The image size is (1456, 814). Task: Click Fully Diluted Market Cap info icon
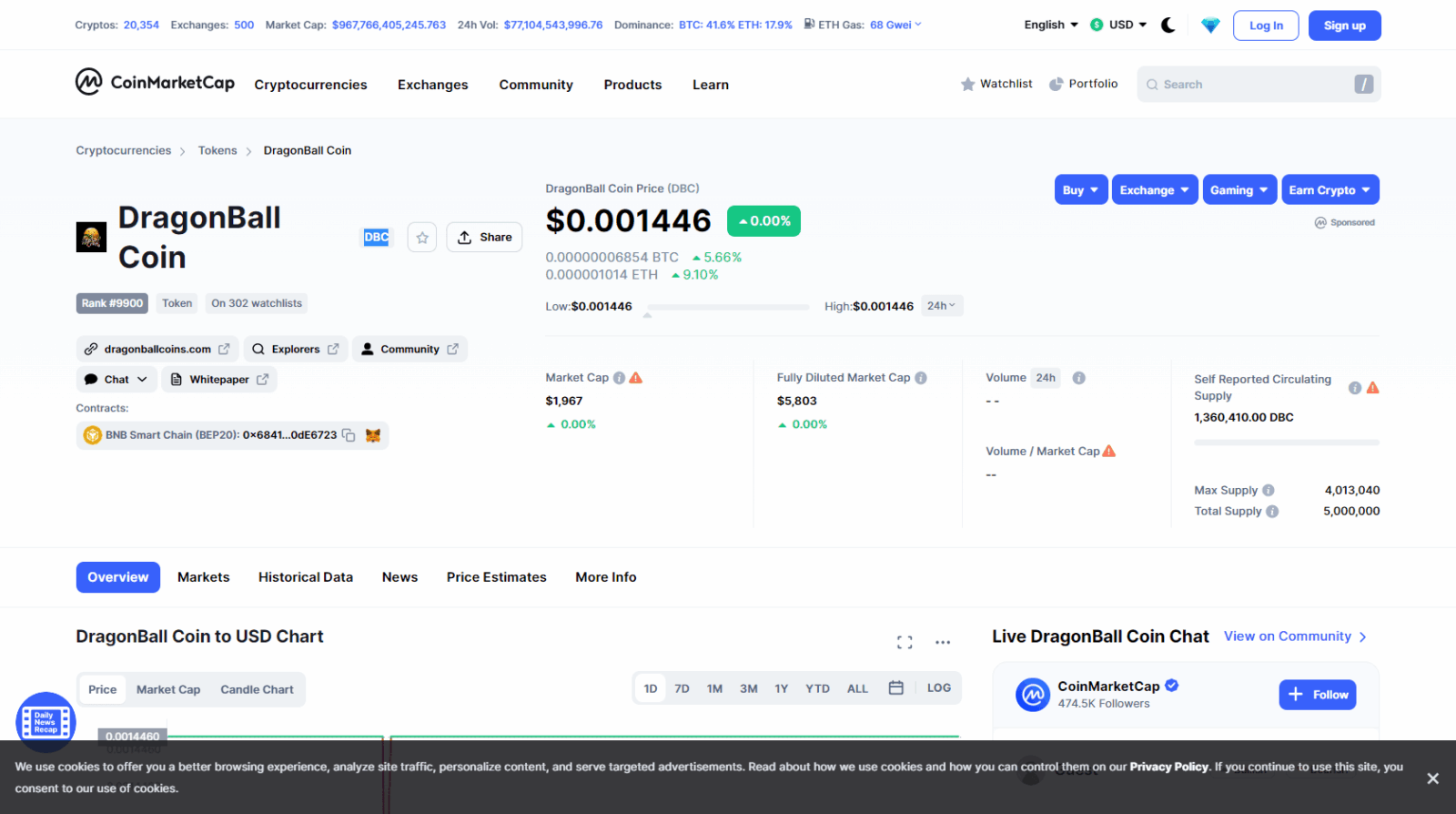(921, 378)
